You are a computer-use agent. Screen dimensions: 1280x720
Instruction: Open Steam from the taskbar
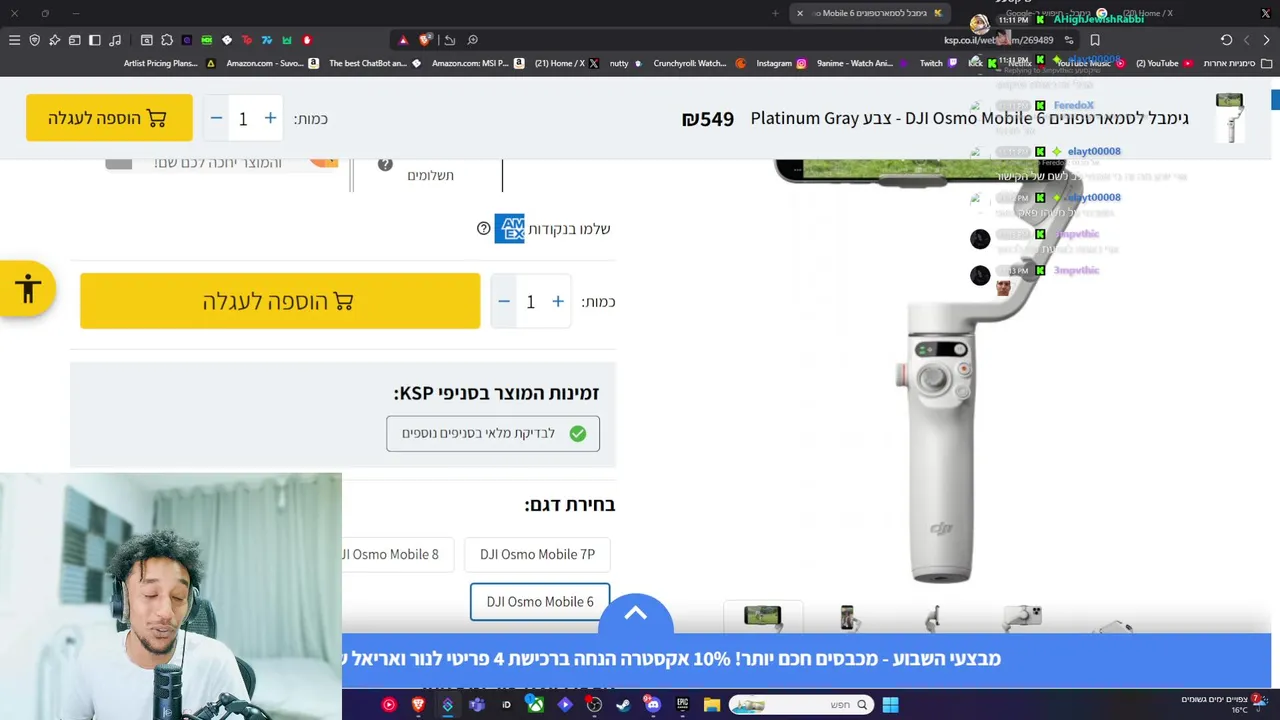coord(623,705)
